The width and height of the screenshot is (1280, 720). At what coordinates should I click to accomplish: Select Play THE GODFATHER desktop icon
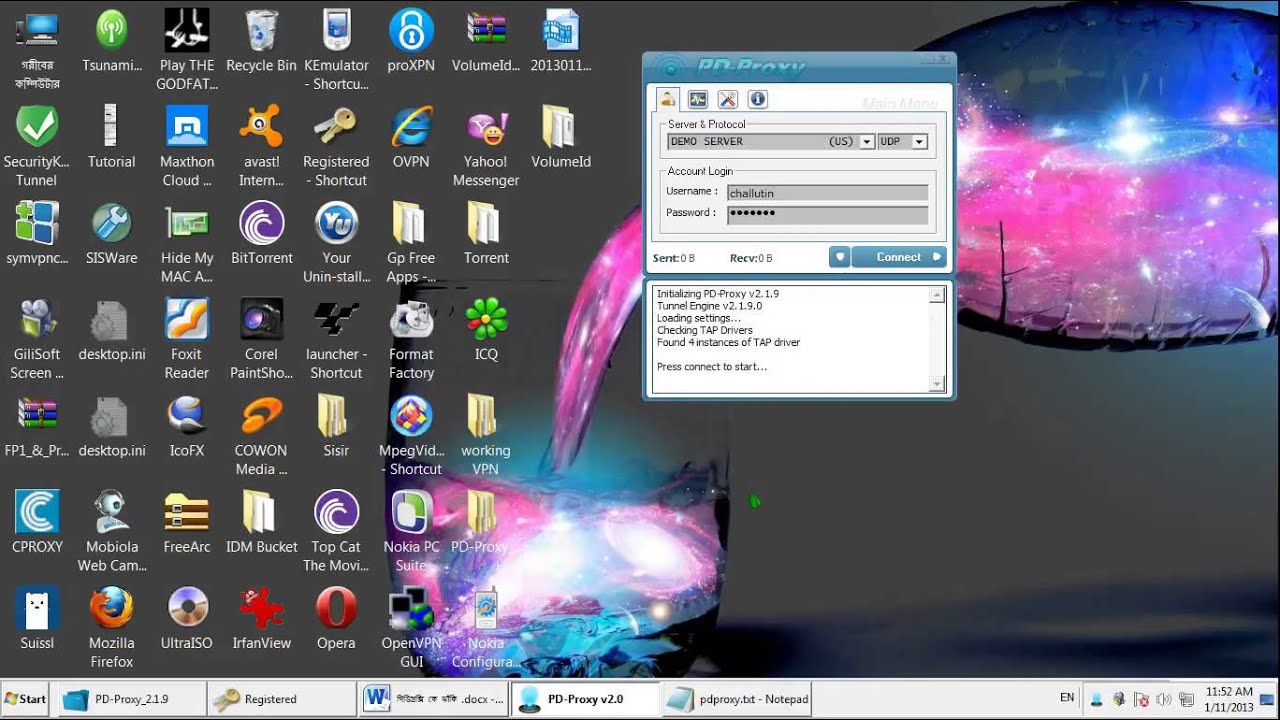[x=187, y=49]
